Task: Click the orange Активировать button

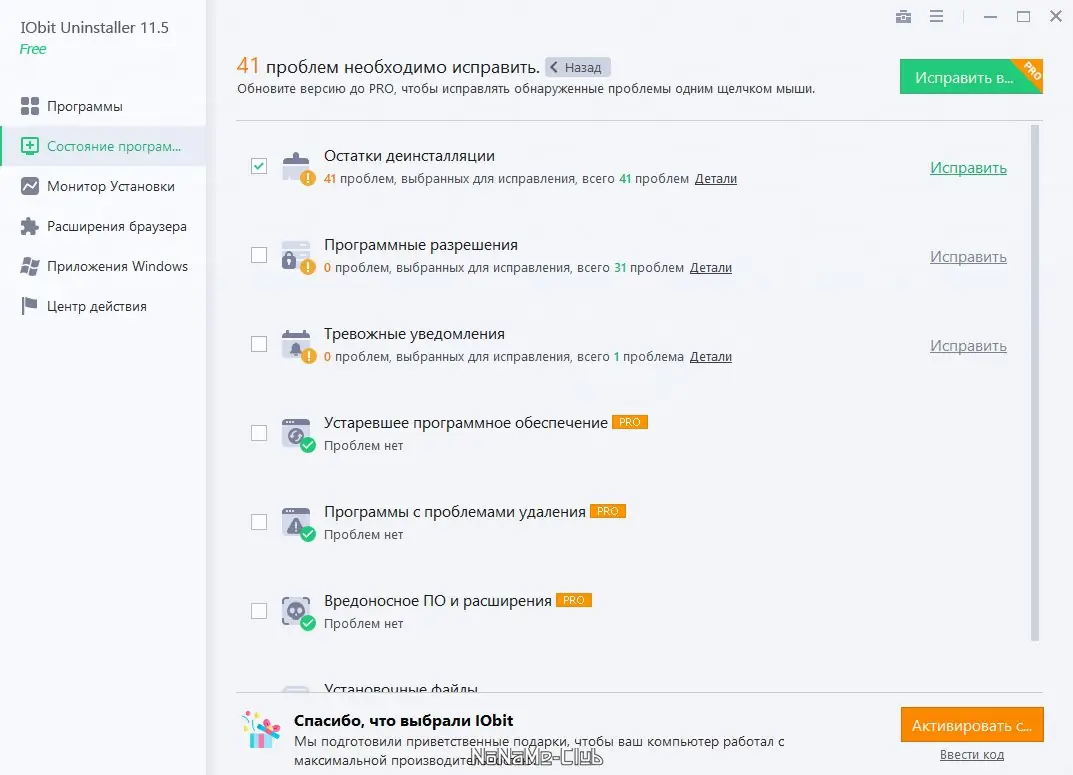Action: pos(972,725)
